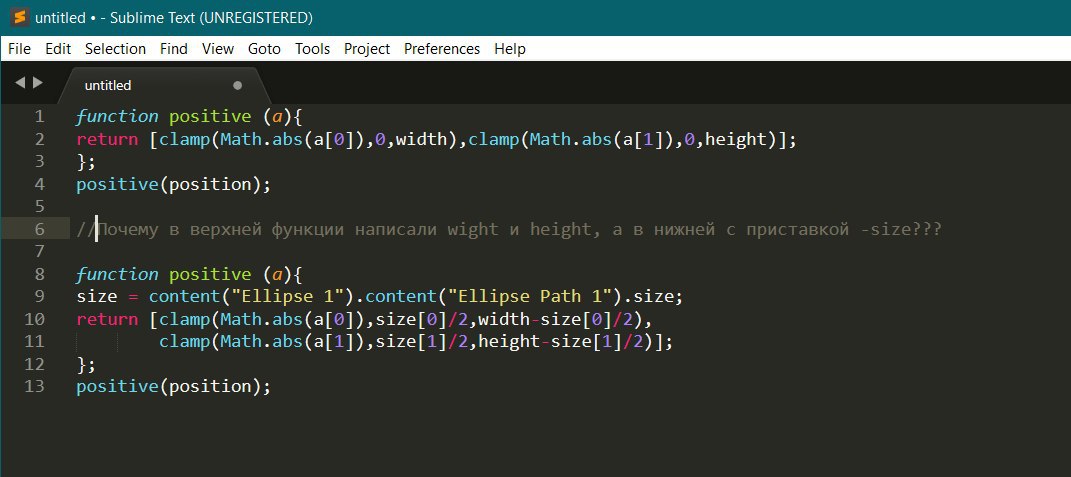
Task: Click line number 10 in gutter
Action: click(34, 319)
